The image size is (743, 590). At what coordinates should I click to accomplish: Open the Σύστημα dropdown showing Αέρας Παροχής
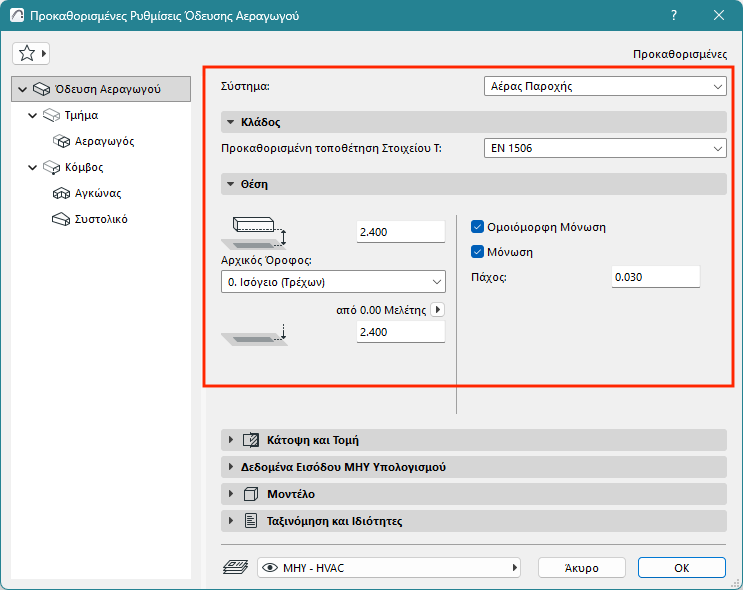pos(604,87)
